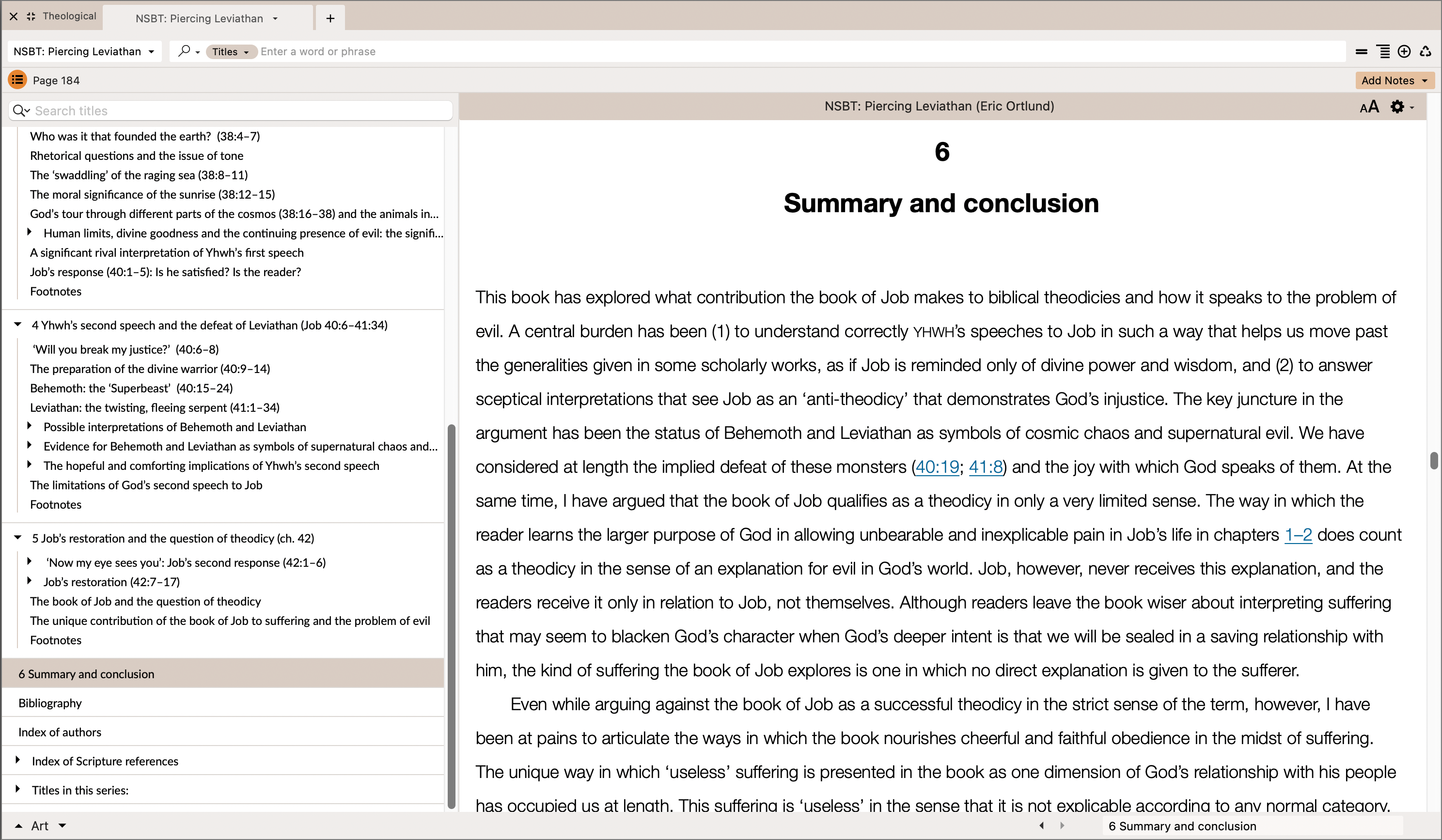This screenshot has height=840, width=1442.
Task: Open the tab dropdown arrow for NSBT tab
Action: click(275, 18)
